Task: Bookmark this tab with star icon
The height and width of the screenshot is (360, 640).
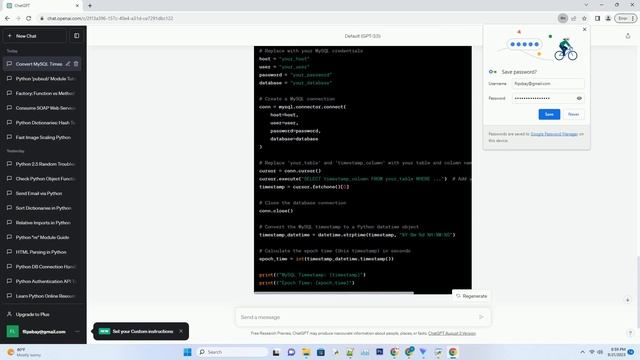Action: pos(584,18)
